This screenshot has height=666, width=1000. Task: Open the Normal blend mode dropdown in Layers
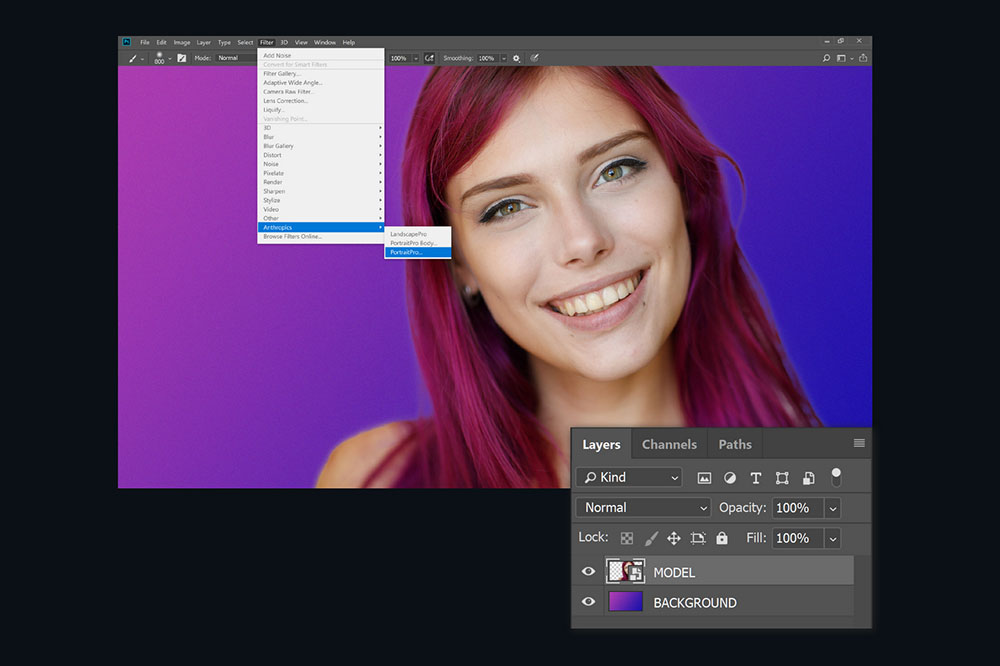coord(643,508)
